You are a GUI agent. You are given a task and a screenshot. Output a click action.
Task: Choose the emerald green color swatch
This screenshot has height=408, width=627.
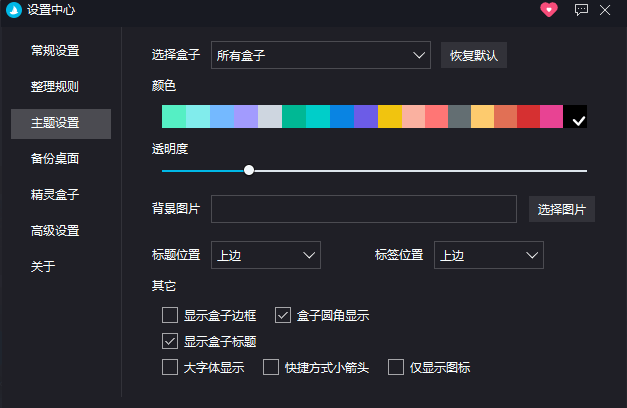coord(294,116)
